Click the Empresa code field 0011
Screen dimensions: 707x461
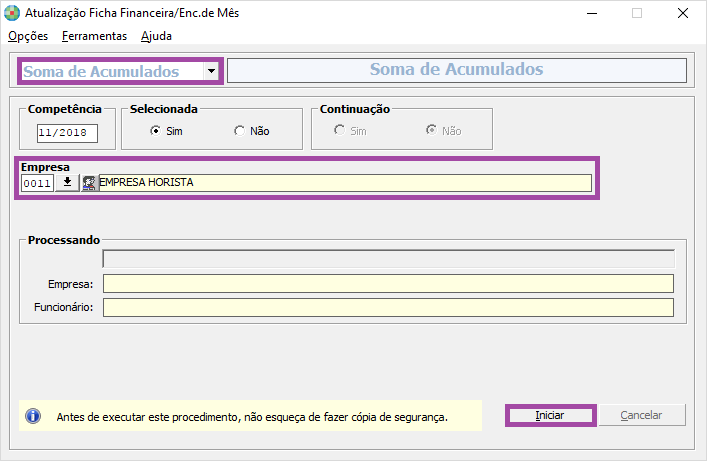point(37,183)
